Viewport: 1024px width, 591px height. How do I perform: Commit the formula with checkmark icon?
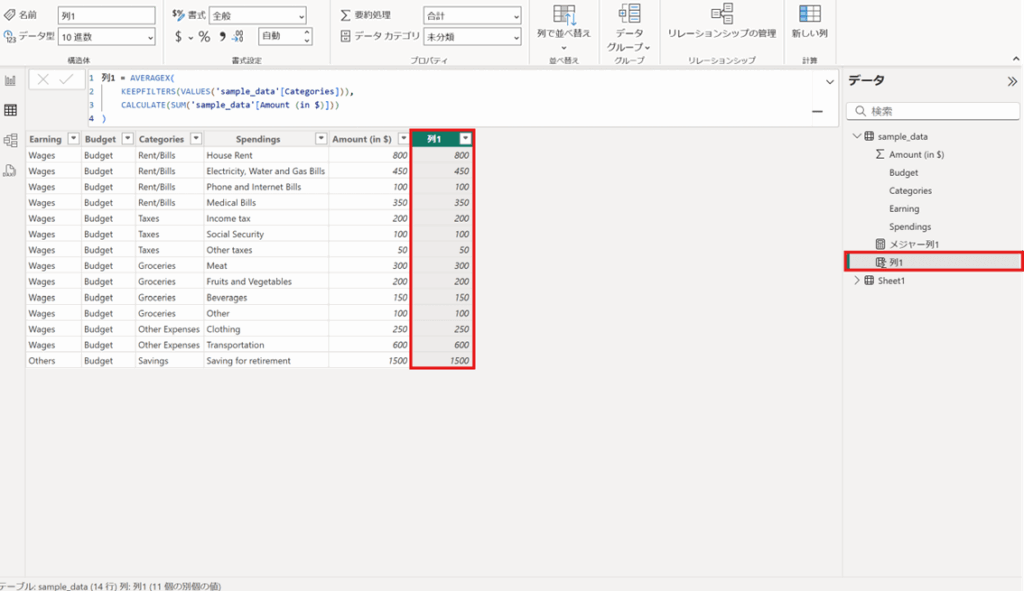tap(66, 80)
